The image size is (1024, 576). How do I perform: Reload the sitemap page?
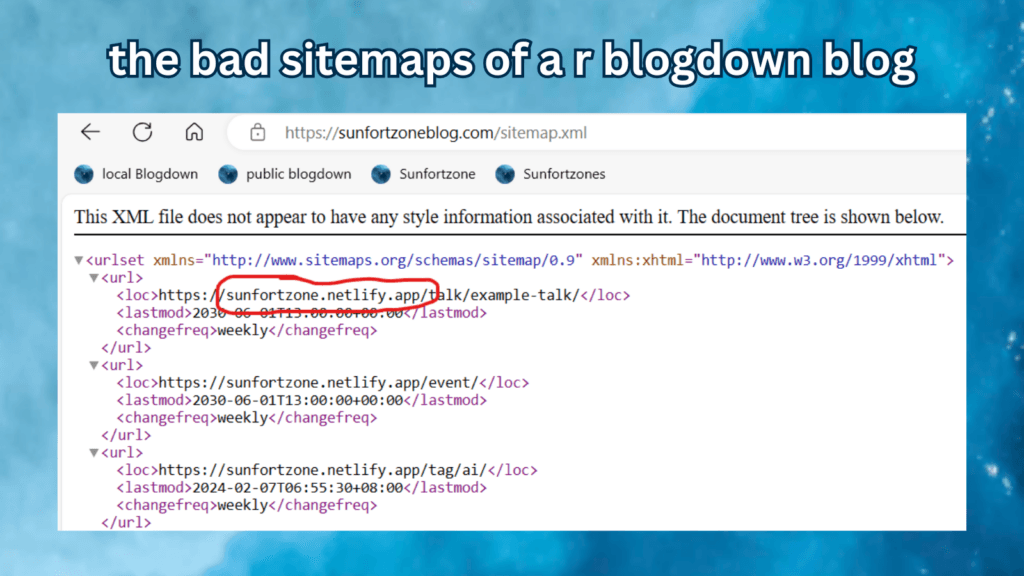142,131
